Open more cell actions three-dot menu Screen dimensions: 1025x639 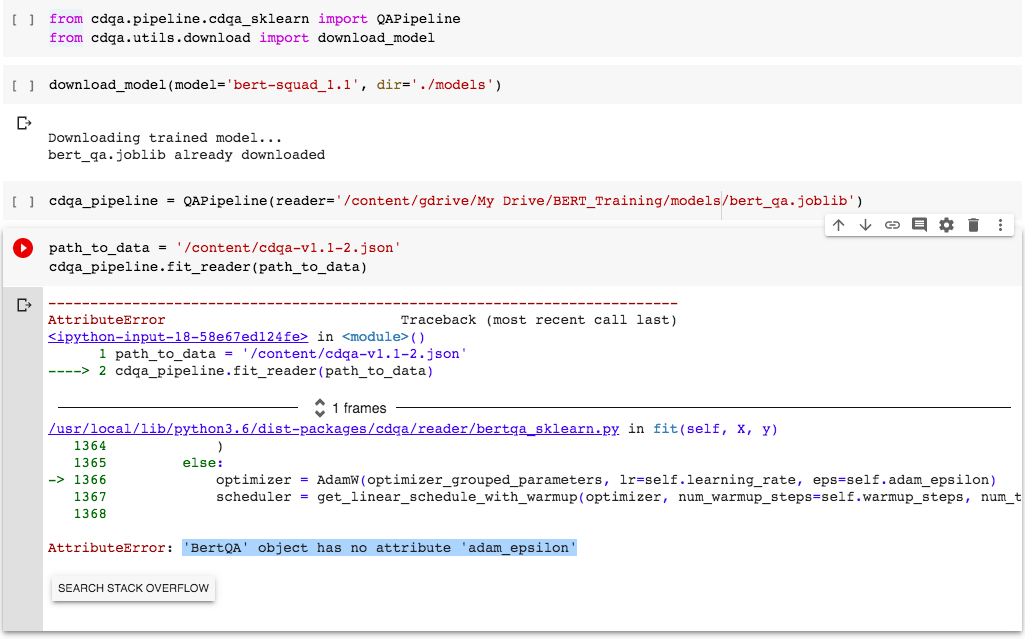click(1000, 225)
